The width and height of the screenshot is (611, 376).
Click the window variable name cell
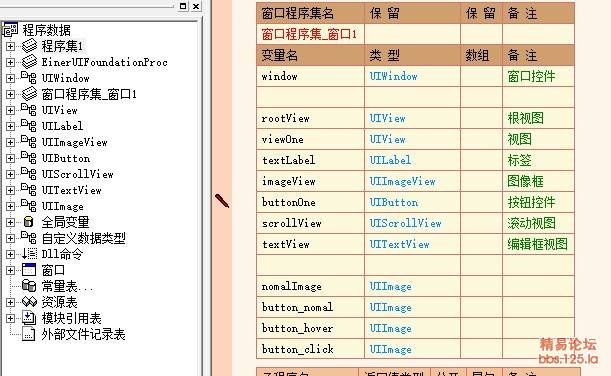tap(311, 76)
